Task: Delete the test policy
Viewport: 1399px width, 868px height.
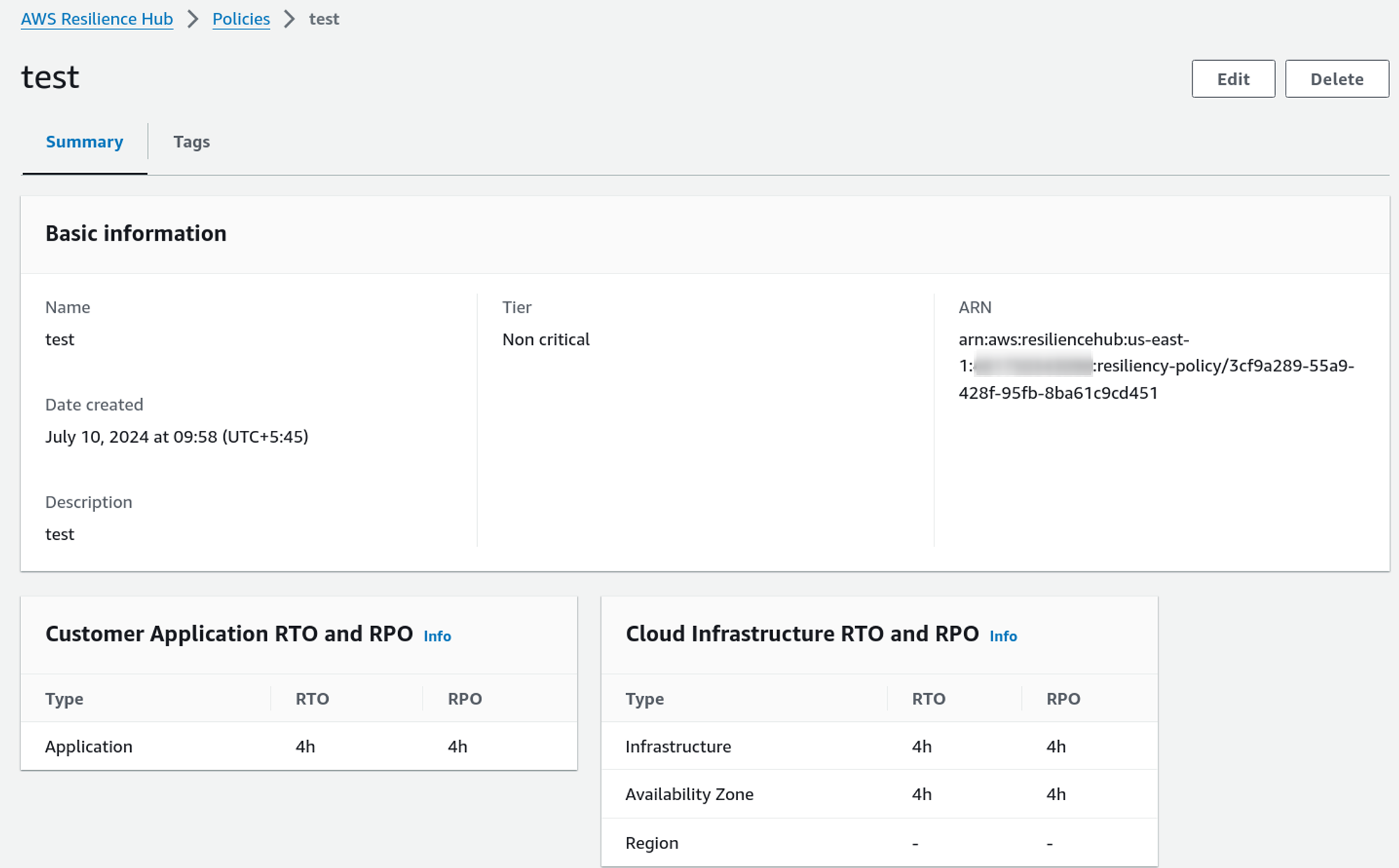Action: coord(1336,79)
